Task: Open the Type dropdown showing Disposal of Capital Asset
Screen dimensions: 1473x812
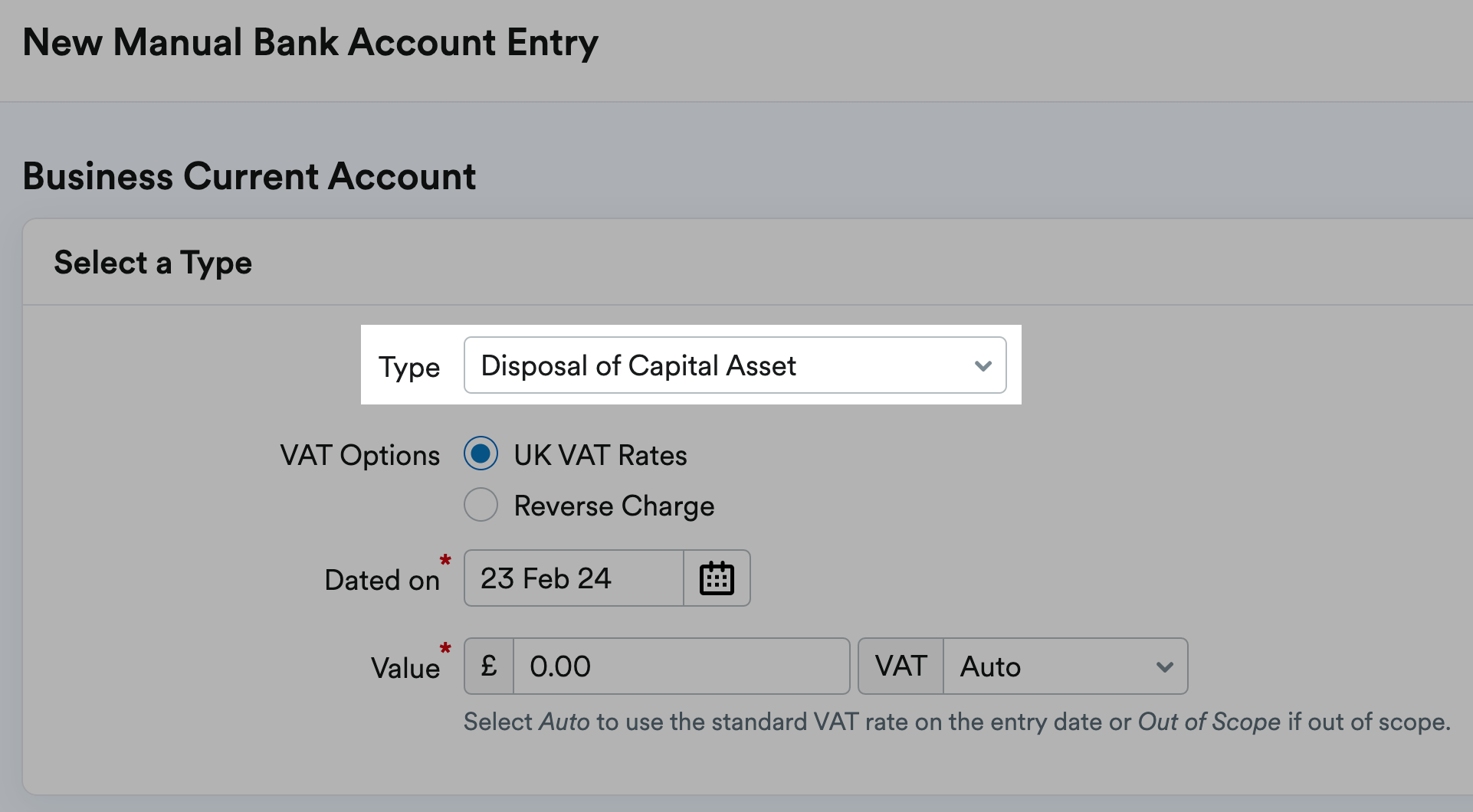Action: [x=734, y=365]
